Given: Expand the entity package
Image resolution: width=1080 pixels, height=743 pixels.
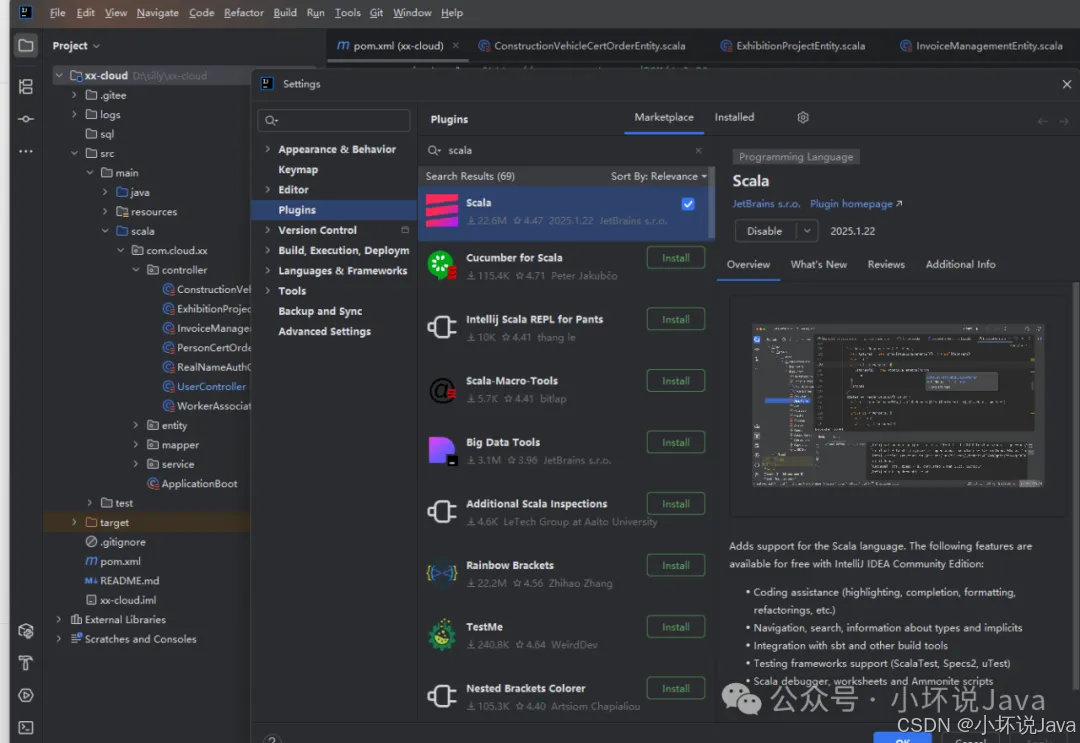Looking at the screenshot, I should tap(136, 425).
